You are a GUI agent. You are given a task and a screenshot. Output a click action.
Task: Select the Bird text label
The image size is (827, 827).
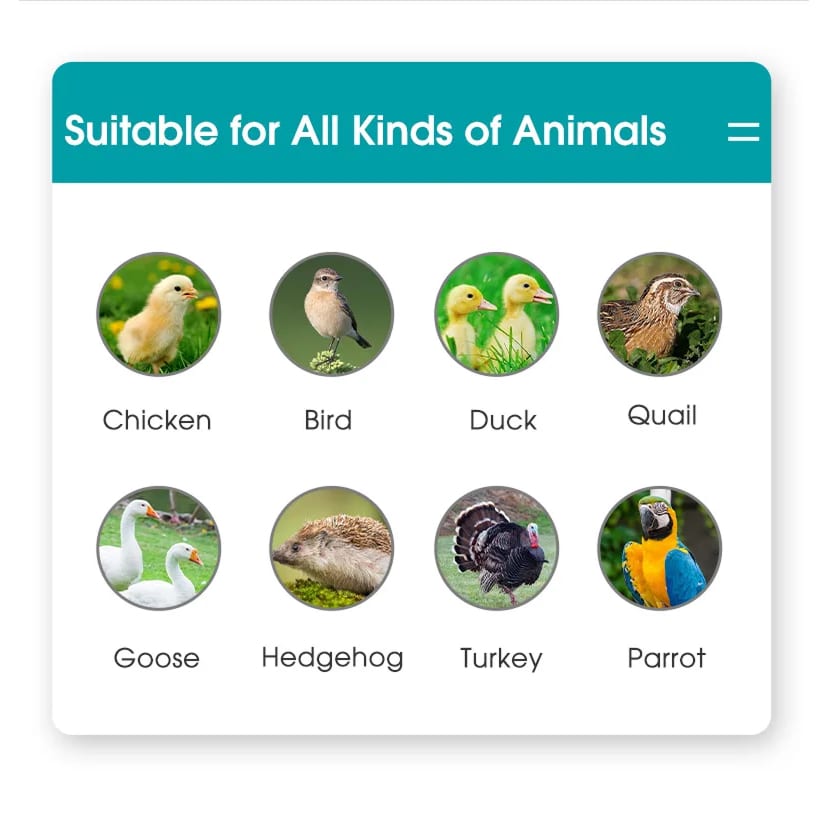[x=328, y=420]
